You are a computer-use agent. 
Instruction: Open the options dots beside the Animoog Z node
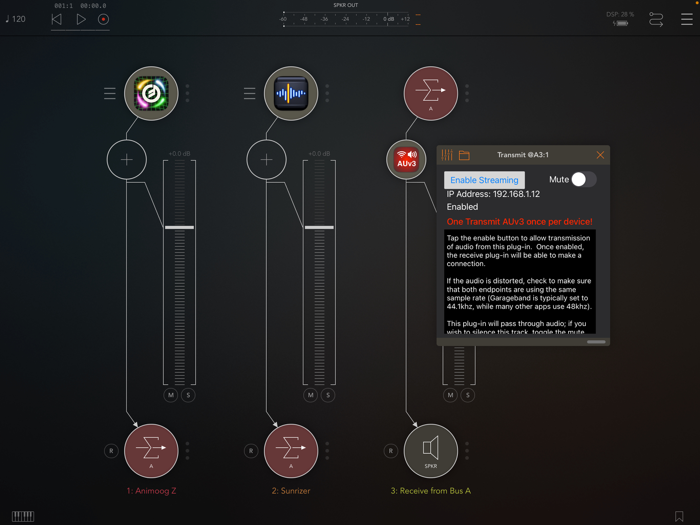pos(188,93)
